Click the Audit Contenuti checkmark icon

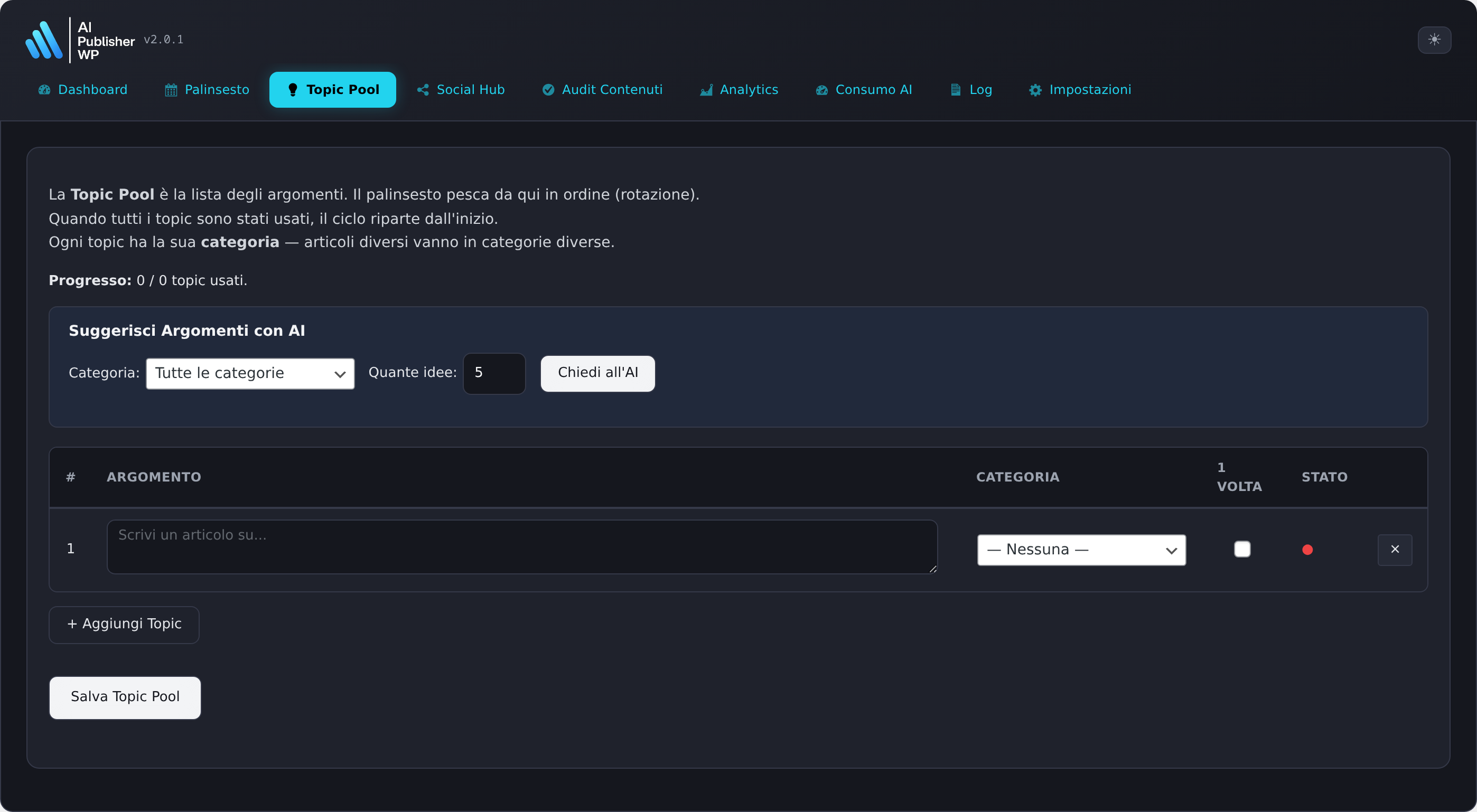tap(548, 90)
